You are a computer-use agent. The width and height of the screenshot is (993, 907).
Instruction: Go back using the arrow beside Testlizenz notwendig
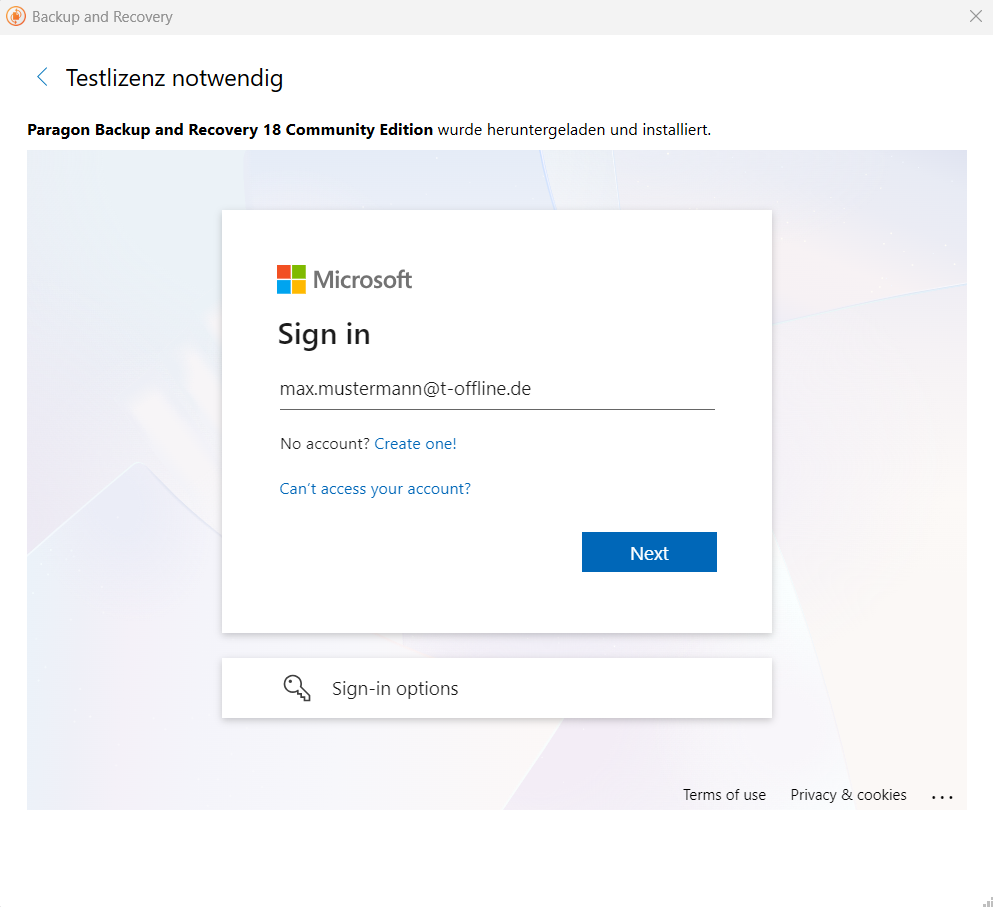[x=42, y=77]
